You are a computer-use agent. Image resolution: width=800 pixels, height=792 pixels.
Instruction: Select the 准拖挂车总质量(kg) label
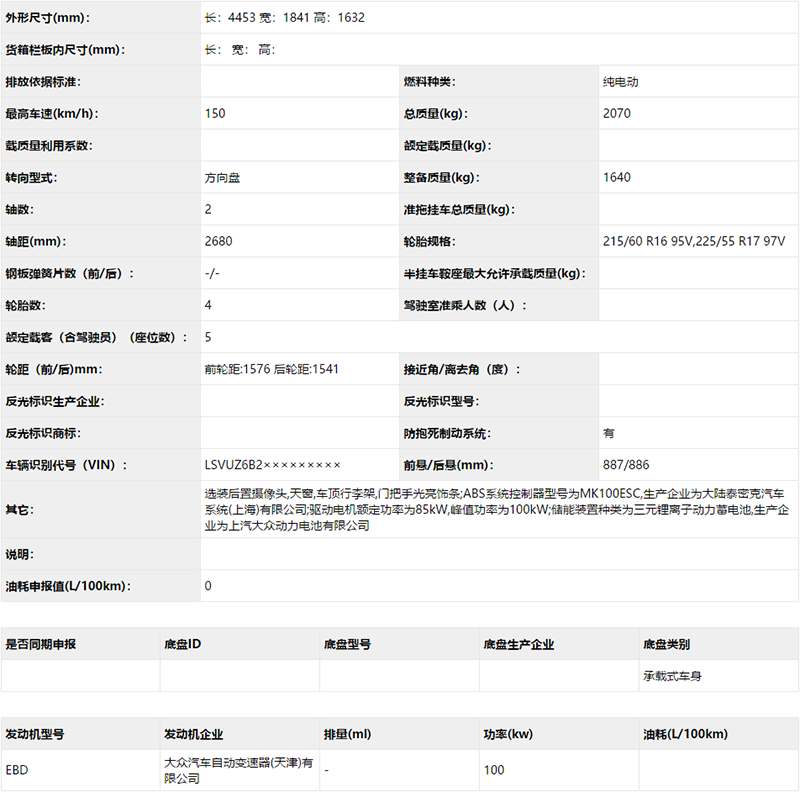click(x=459, y=210)
